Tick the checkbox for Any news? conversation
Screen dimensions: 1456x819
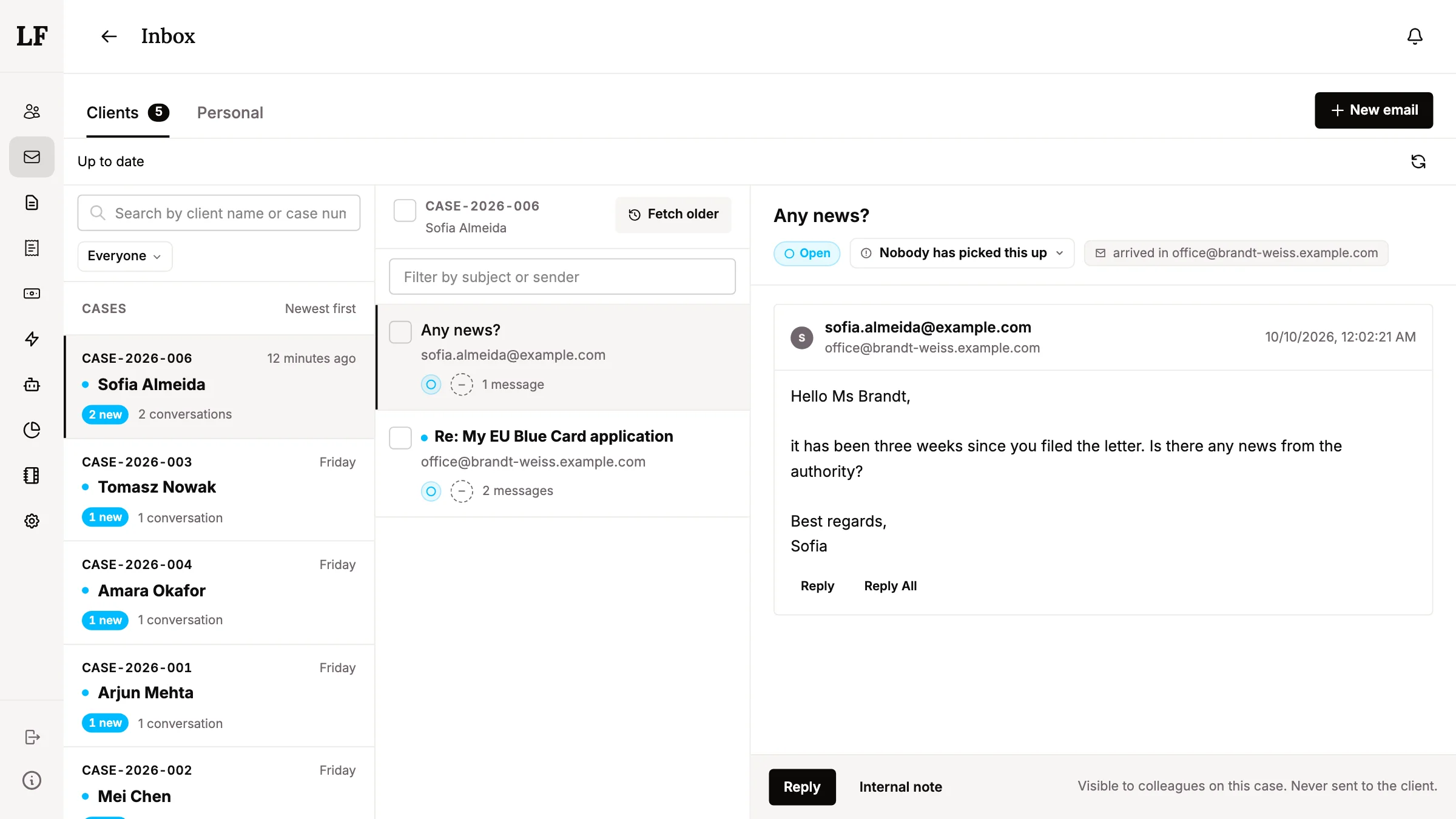[400, 332]
